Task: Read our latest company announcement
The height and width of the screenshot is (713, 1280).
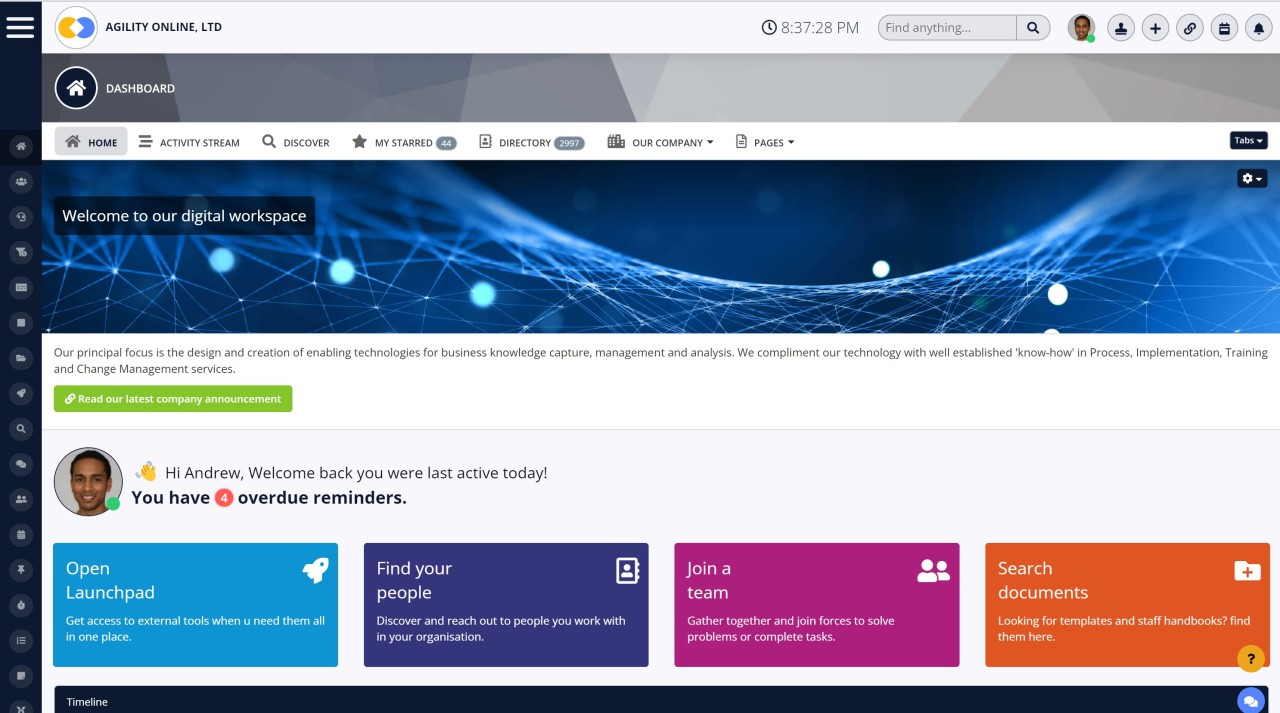Action: [173, 398]
